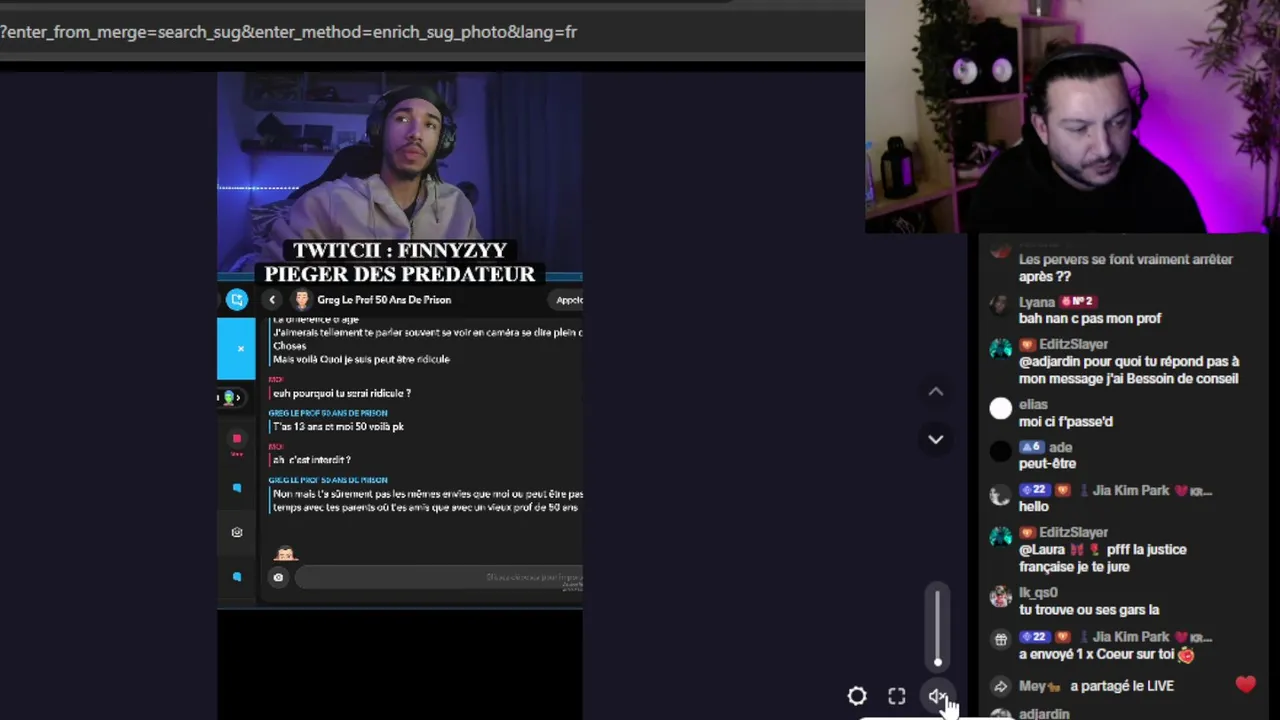
Task: Click the adjardin username at chat bottom
Action: 1044,714
